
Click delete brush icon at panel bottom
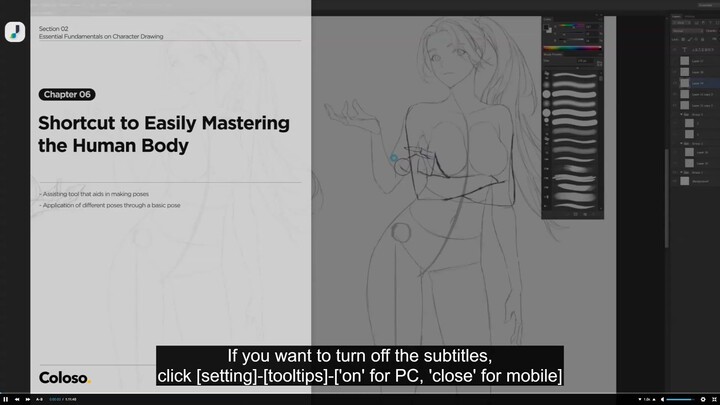click(593, 214)
